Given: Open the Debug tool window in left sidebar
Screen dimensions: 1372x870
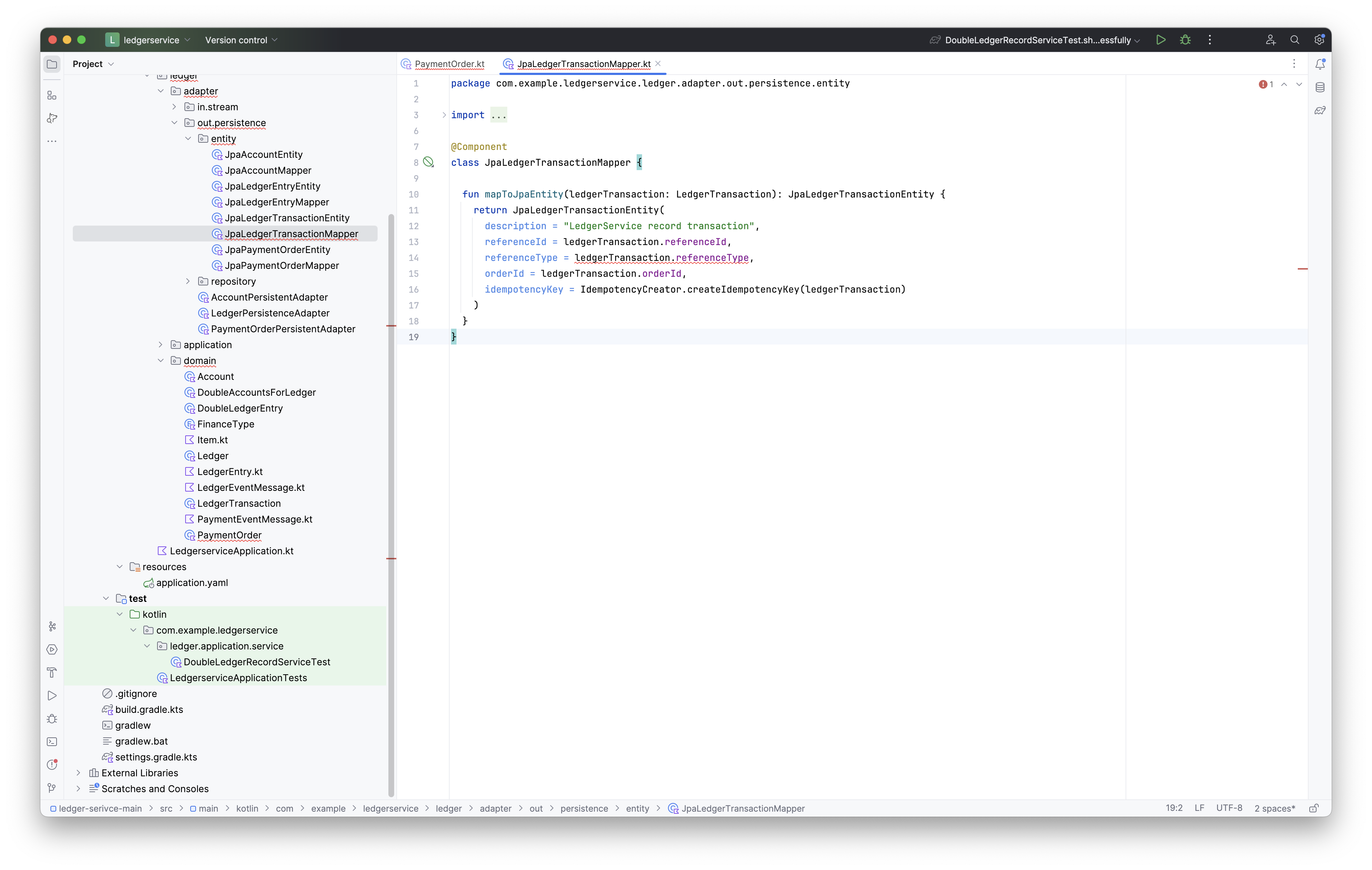Looking at the screenshot, I should click(52, 719).
